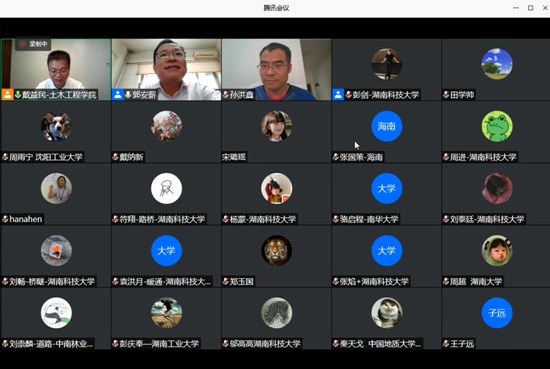The width and height of the screenshot is (550, 369).
Task: Click blue person icon beside 彭剑-湖南科技大学
Action: pos(338,94)
